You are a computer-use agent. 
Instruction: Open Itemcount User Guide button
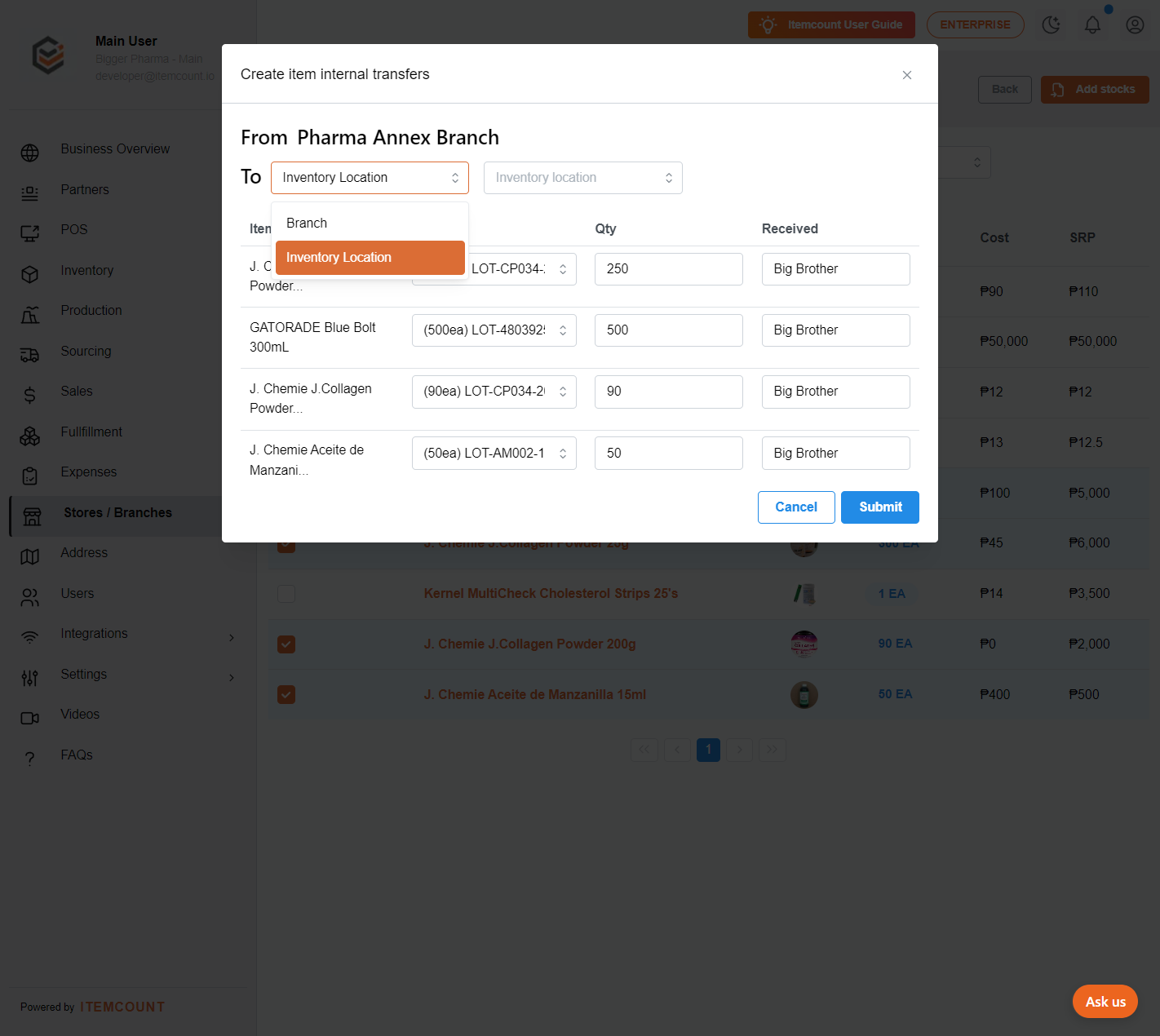click(x=831, y=24)
